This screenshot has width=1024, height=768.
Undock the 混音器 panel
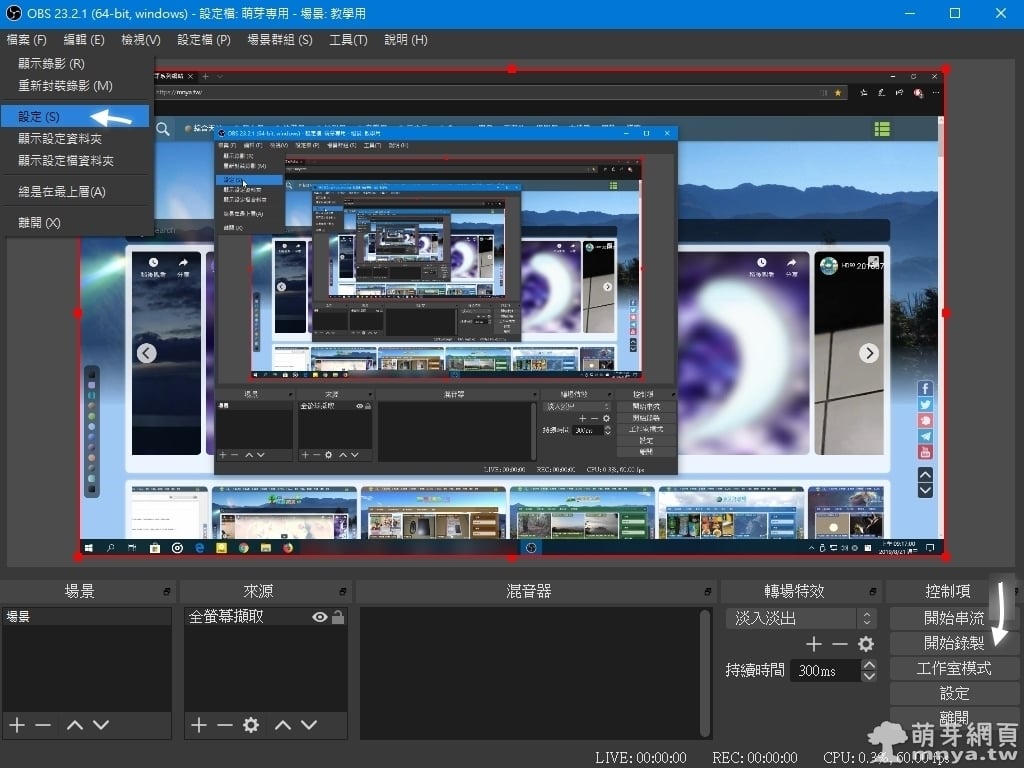708,592
